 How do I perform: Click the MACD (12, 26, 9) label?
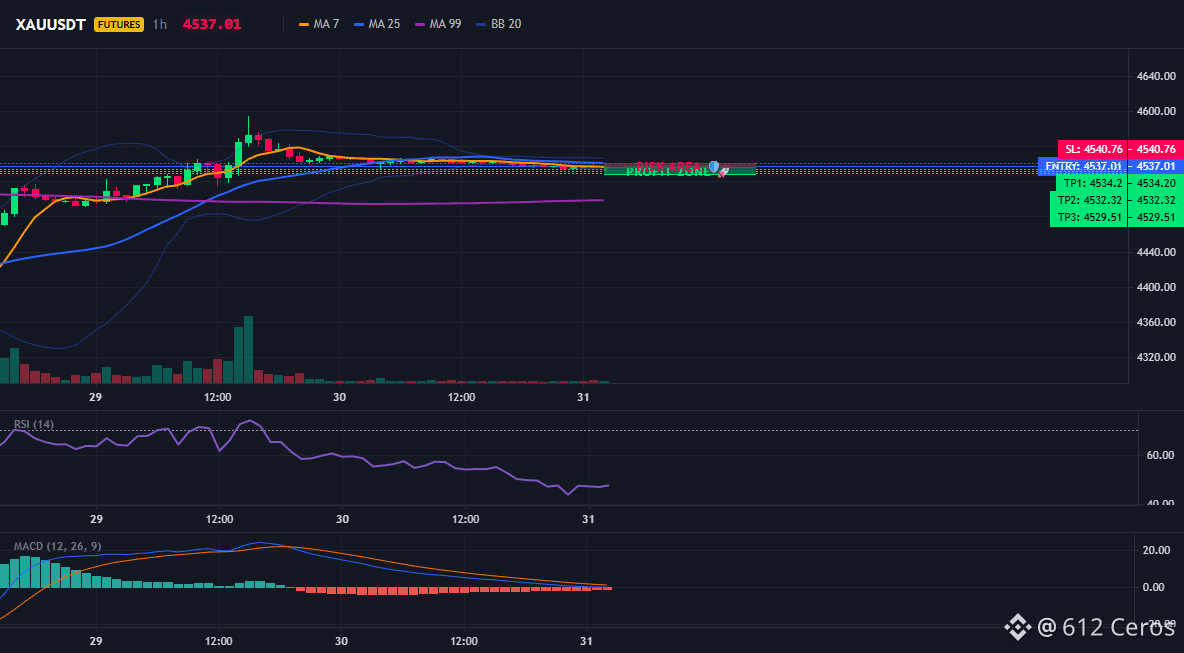click(57, 546)
